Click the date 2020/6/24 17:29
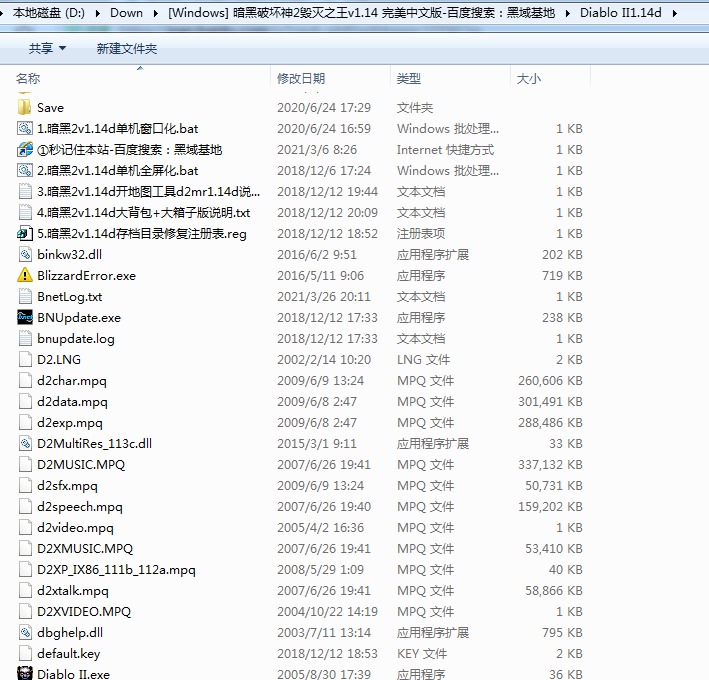Image resolution: width=709 pixels, height=680 pixels. coord(324,108)
